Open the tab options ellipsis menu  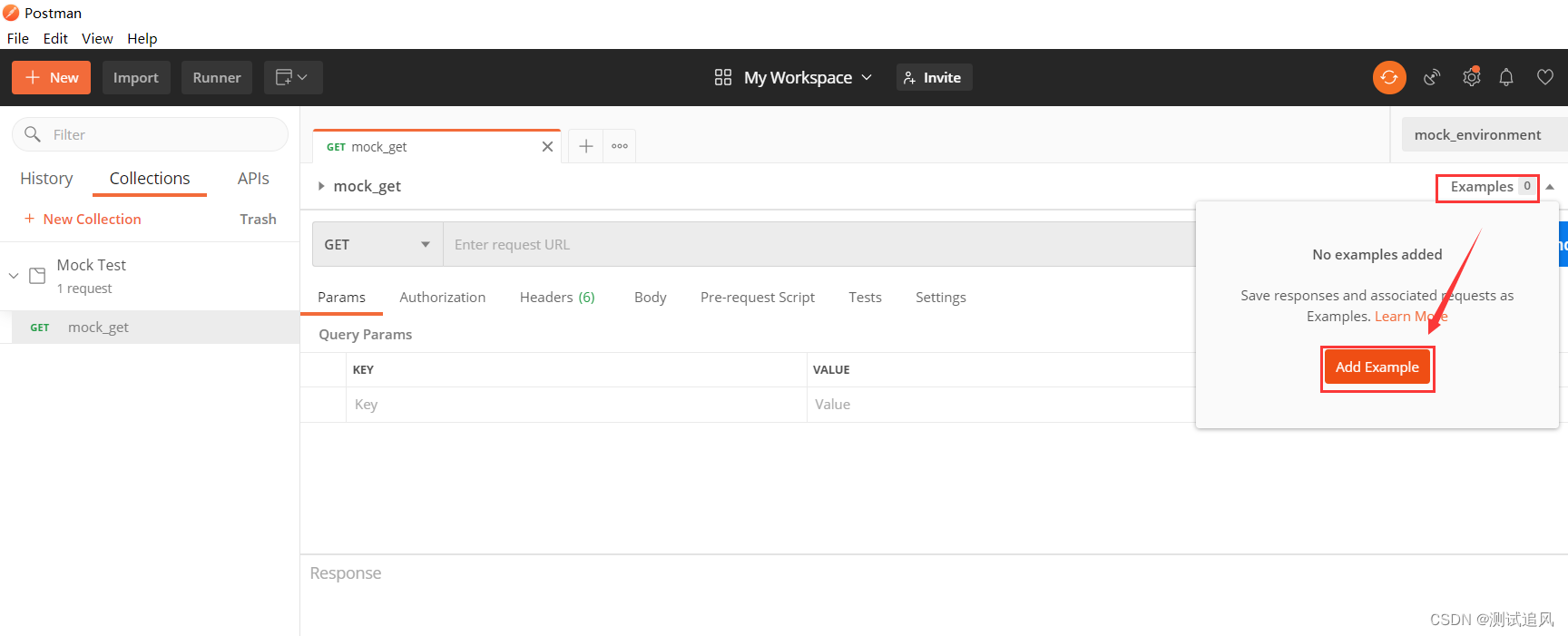(x=620, y=146)
